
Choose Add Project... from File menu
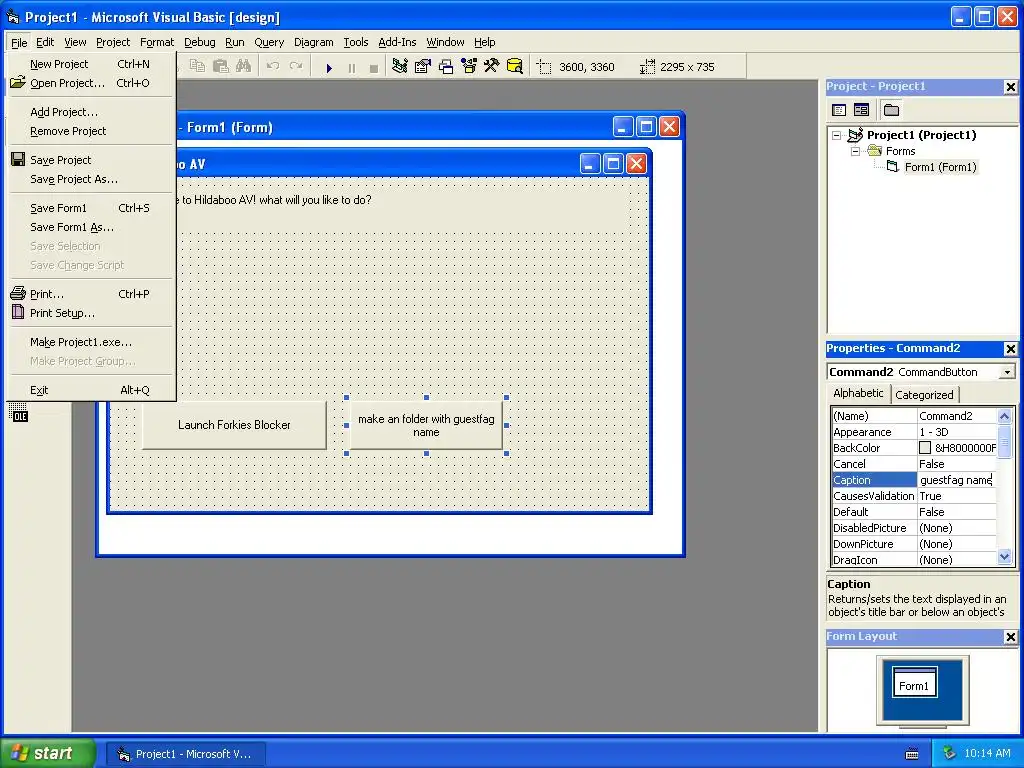90,112
